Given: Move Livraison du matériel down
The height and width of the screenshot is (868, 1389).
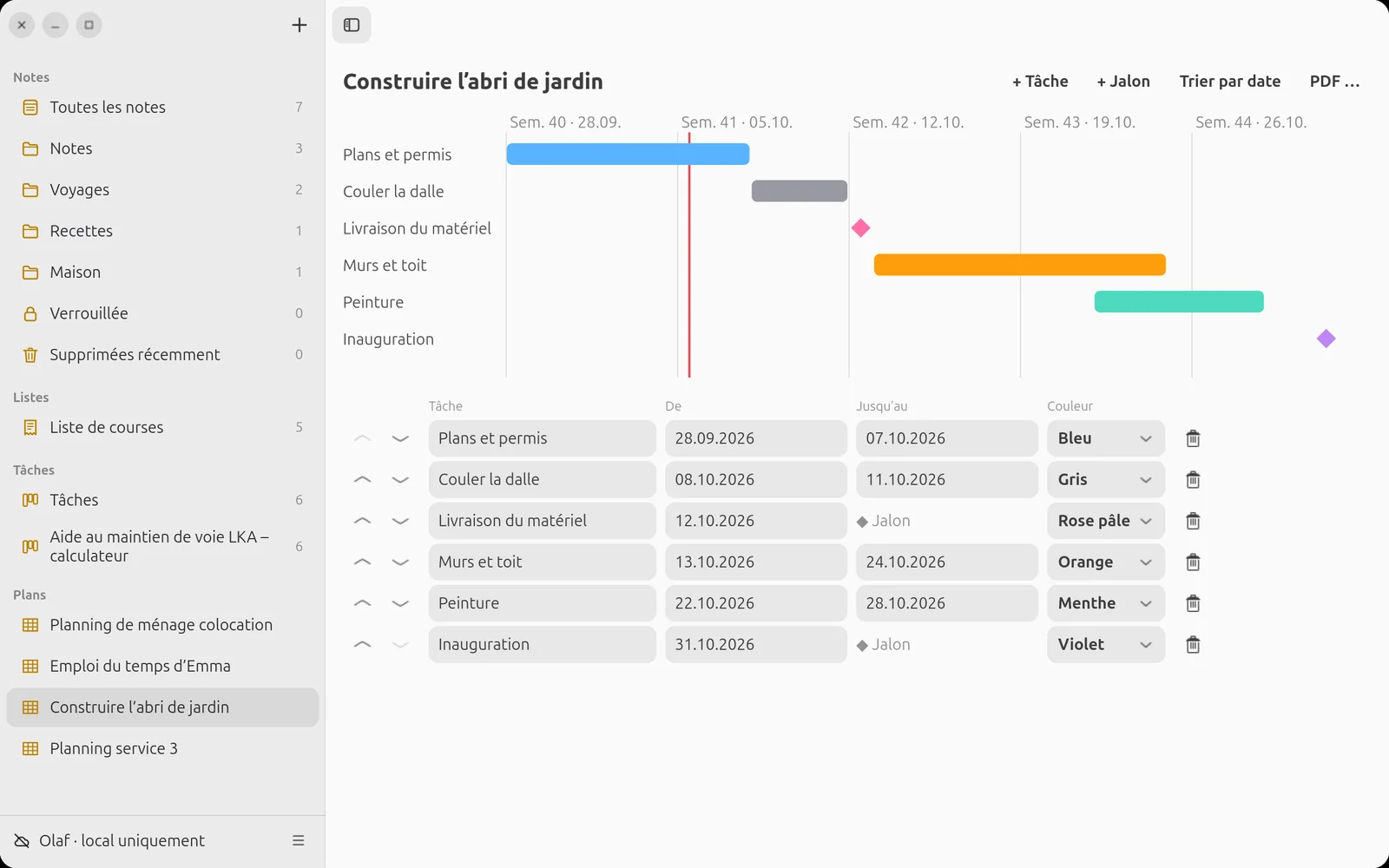Looking at the screenshot, I should click(400, 521).
